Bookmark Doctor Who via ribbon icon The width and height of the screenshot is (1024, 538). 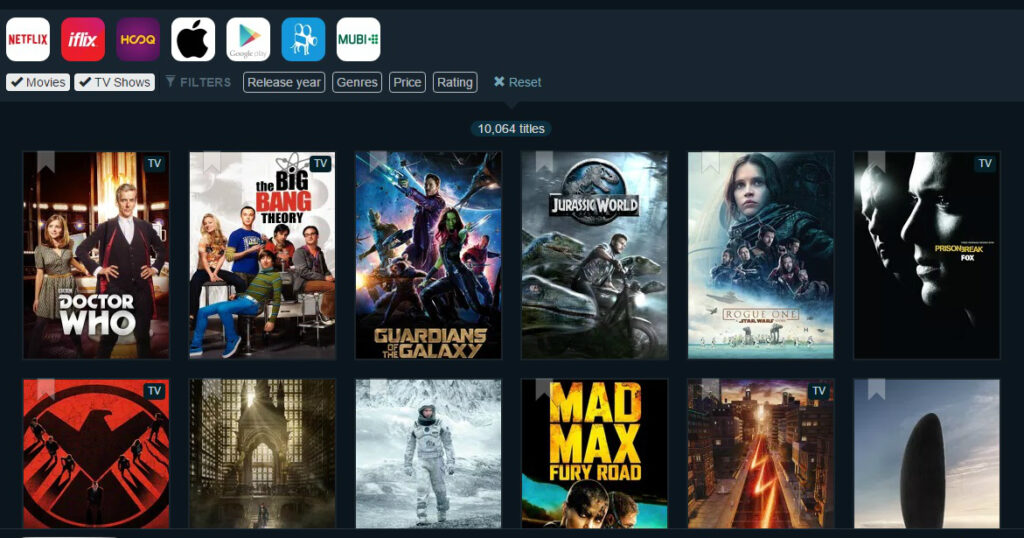46,162
